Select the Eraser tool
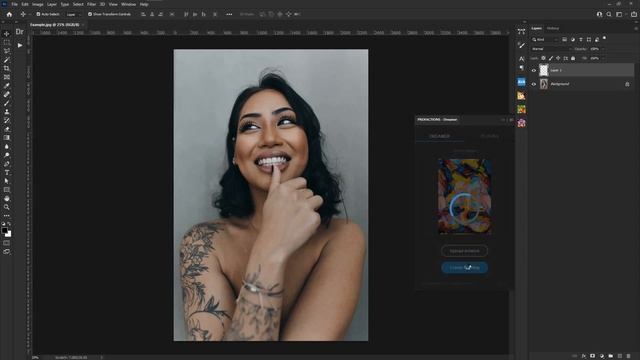The image size is (640, 360). point(7,129)
